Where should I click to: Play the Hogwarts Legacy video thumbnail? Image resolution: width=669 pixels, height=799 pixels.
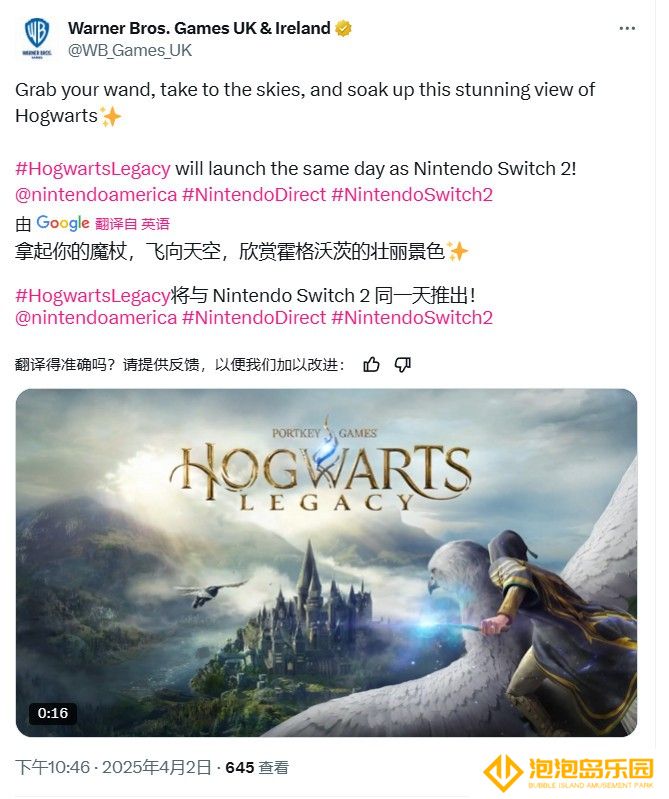pyautogui.click(x=326, y=563)
